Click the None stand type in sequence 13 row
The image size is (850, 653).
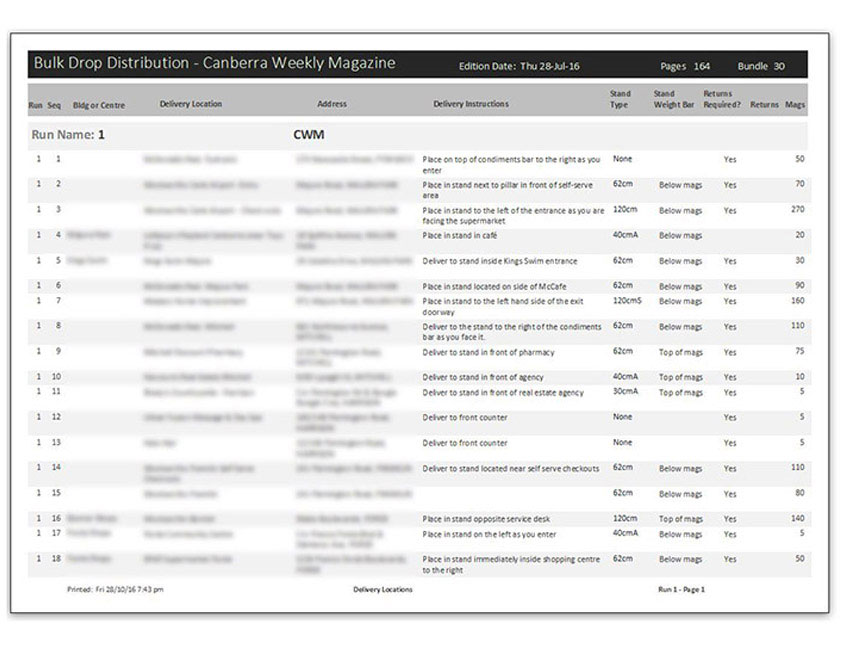pyautogui.click(x=622, y=442)
